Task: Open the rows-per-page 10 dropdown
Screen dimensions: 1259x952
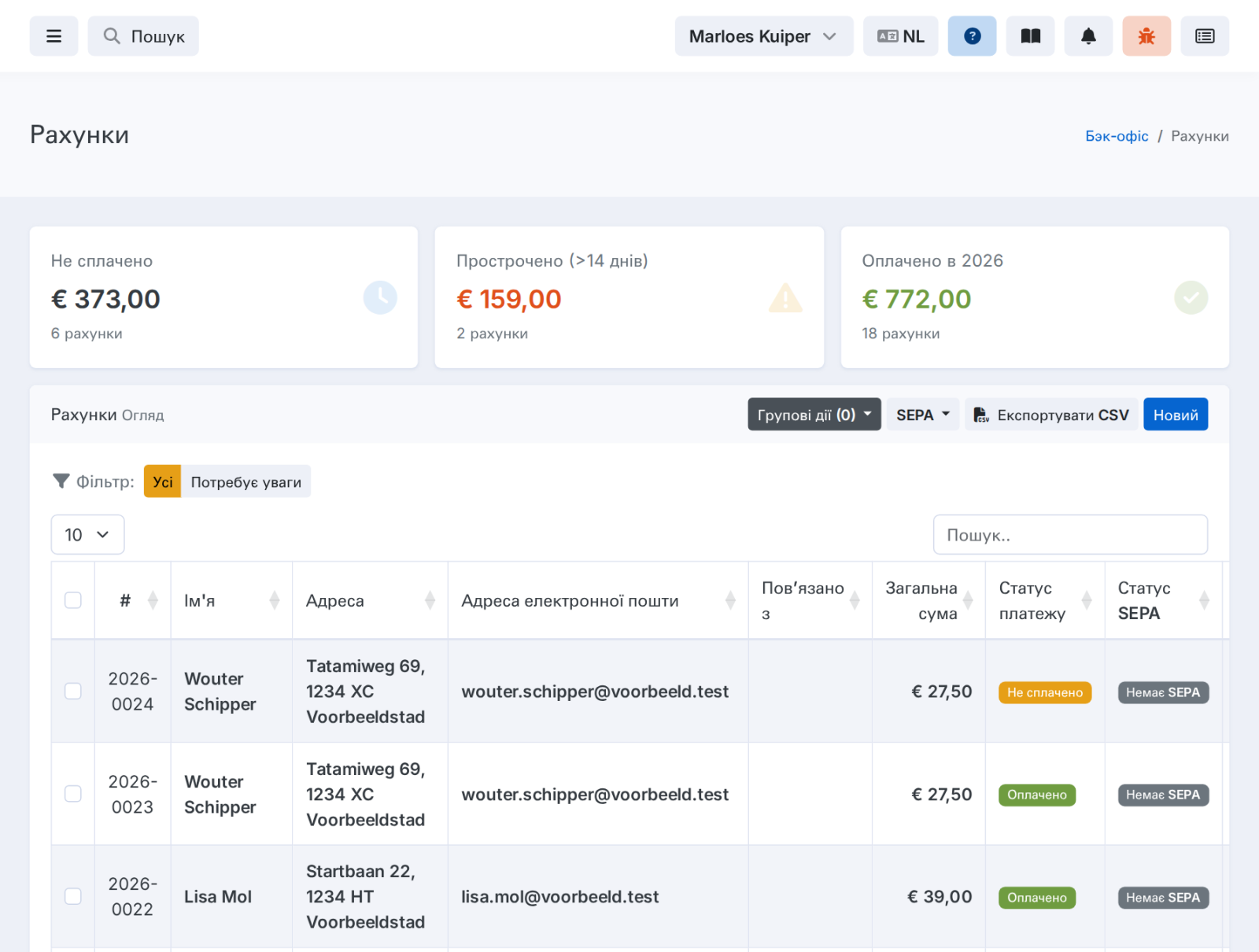Action: [87, 534]
